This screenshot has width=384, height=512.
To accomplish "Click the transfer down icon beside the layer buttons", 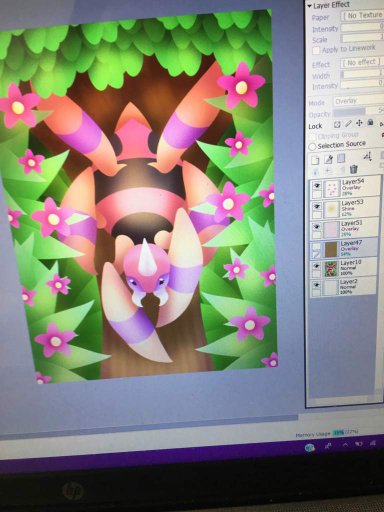I will pyautogui.click(x=368, y=156).
